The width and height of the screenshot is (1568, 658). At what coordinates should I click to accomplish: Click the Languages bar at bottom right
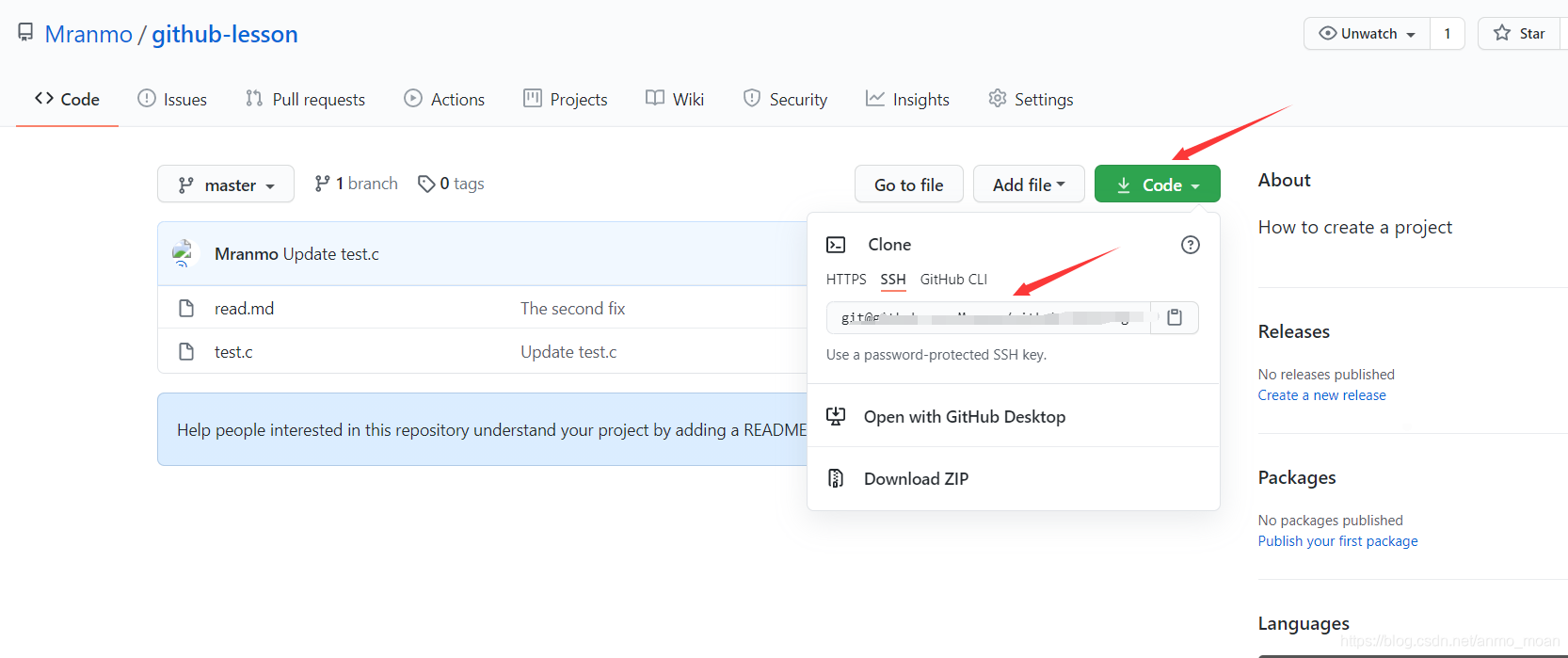[x=1413, y=654]
